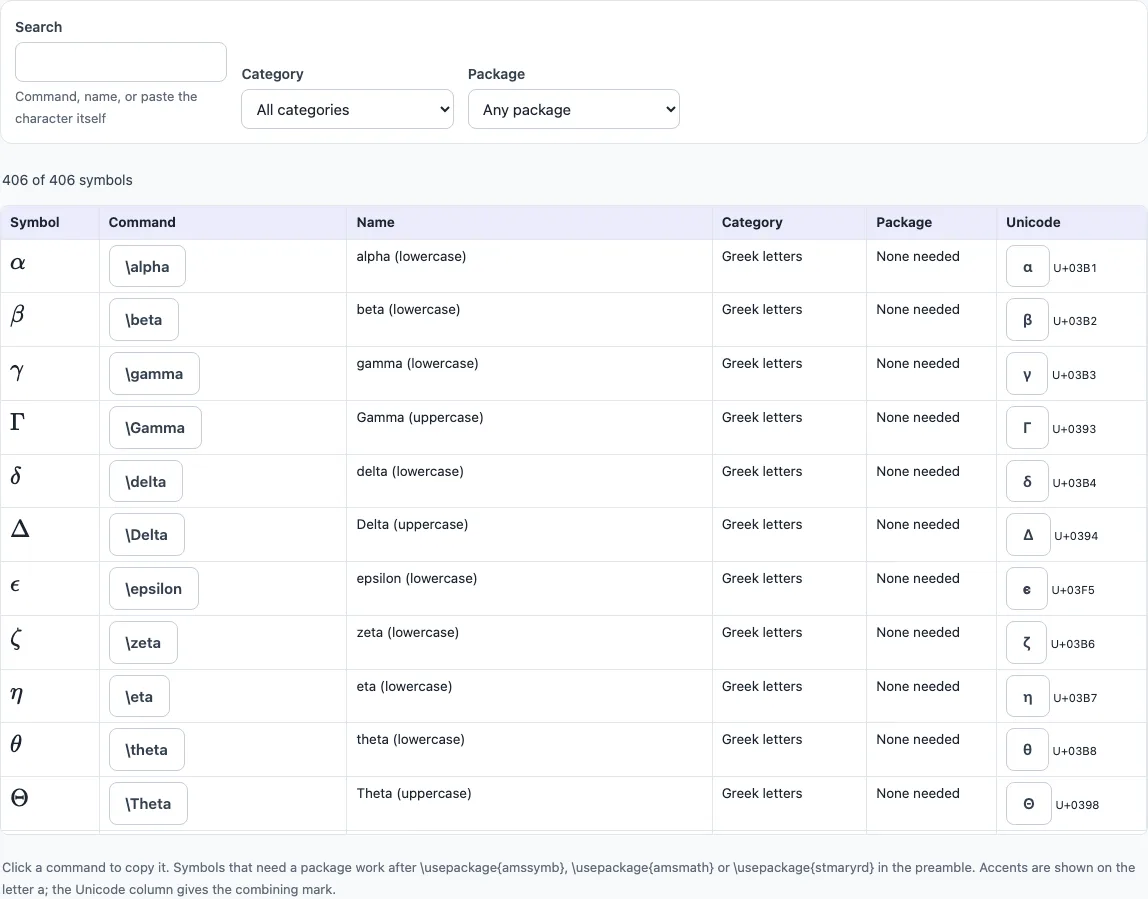
Task: Sort by the Category column header
Action: coord(752,223)
